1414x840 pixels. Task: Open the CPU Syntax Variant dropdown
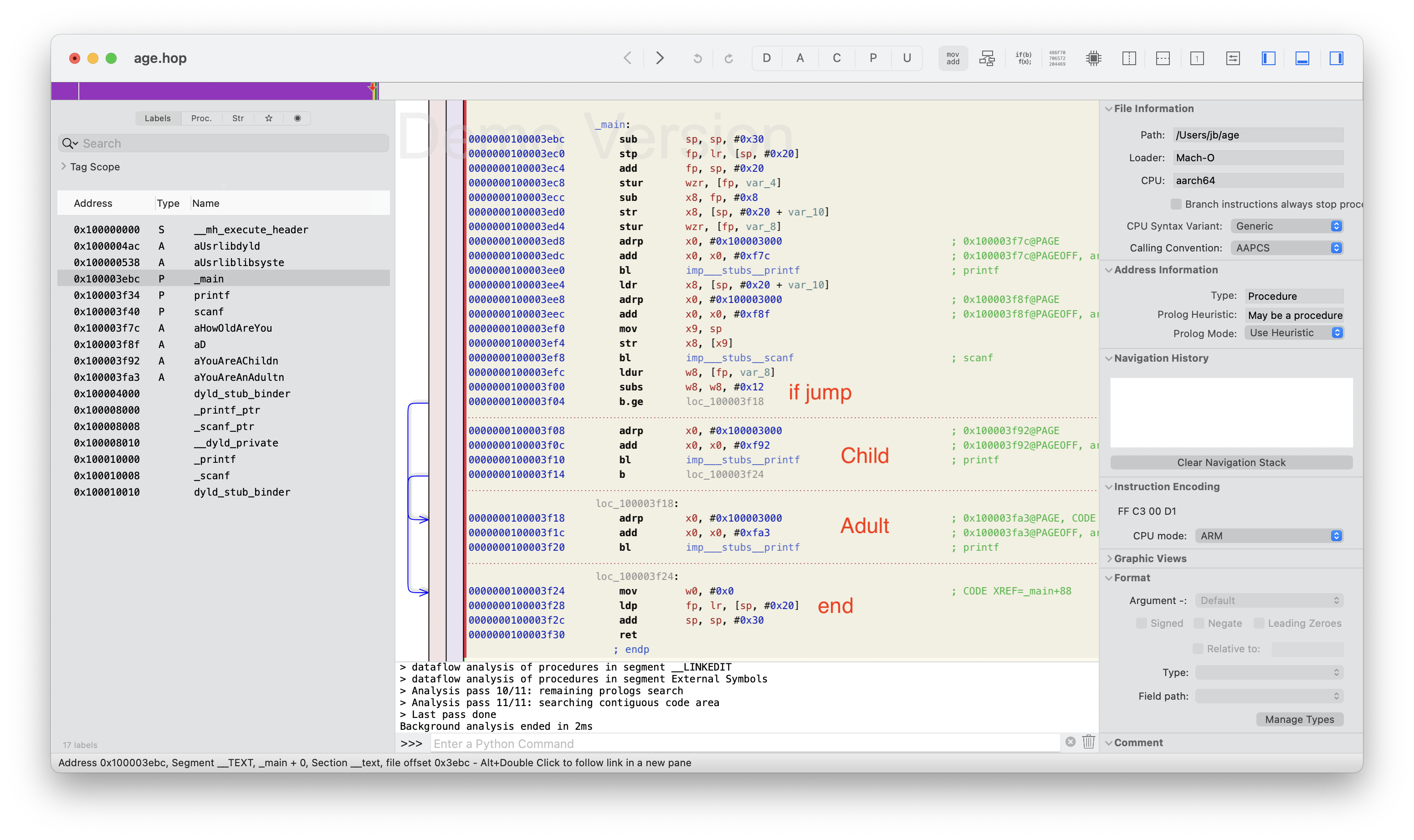(1286, 226)
